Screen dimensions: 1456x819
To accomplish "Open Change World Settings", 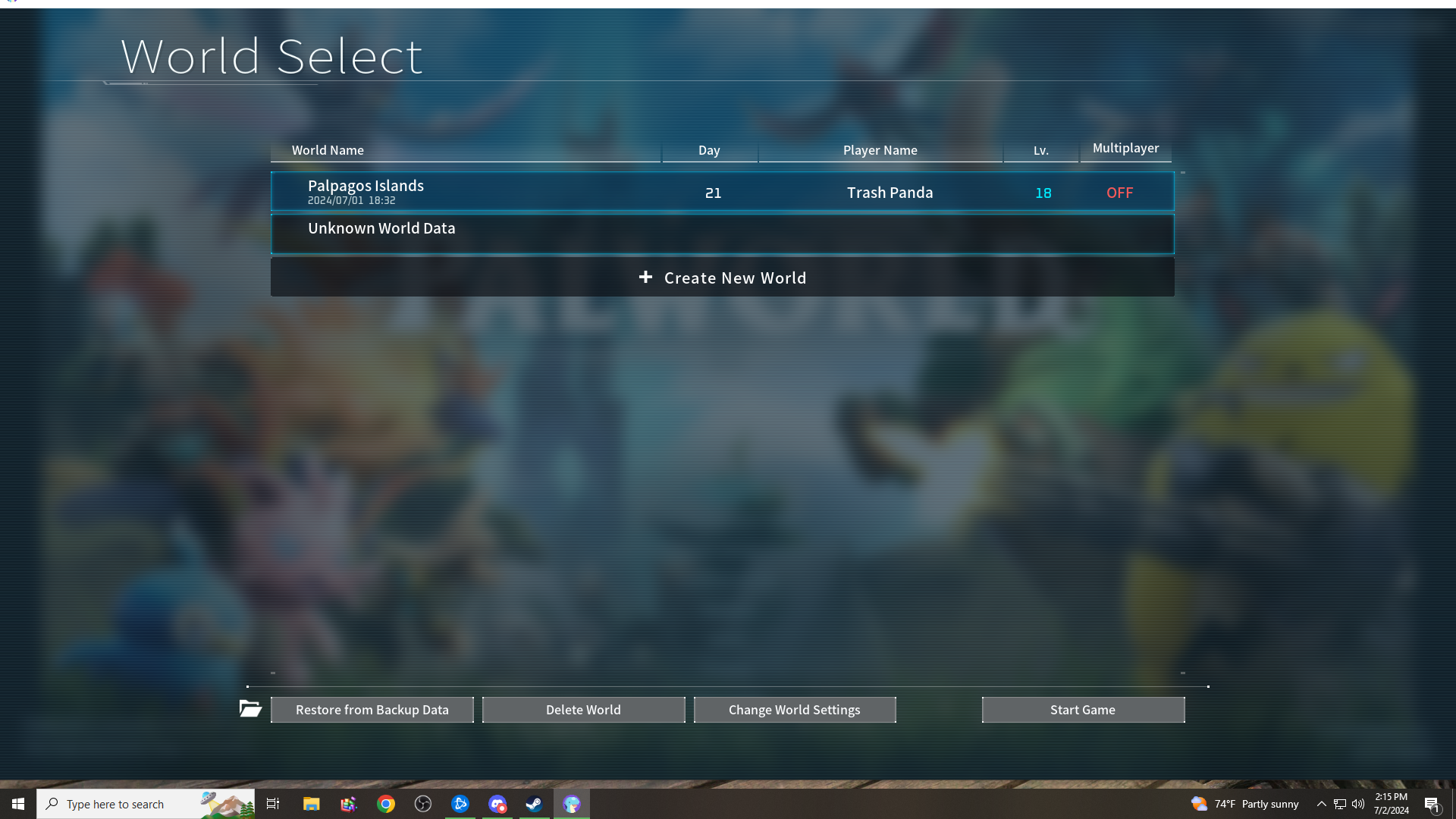I will coord(794,710).
